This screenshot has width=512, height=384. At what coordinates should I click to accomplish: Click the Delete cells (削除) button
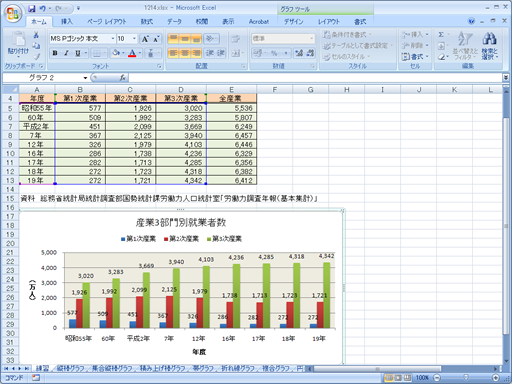click(x=415, y=46)
